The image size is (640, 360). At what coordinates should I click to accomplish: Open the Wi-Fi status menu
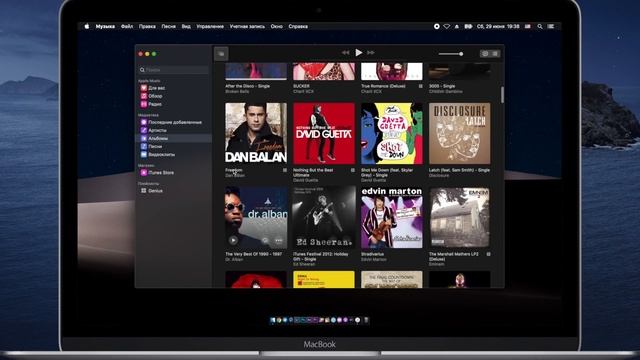447,26
